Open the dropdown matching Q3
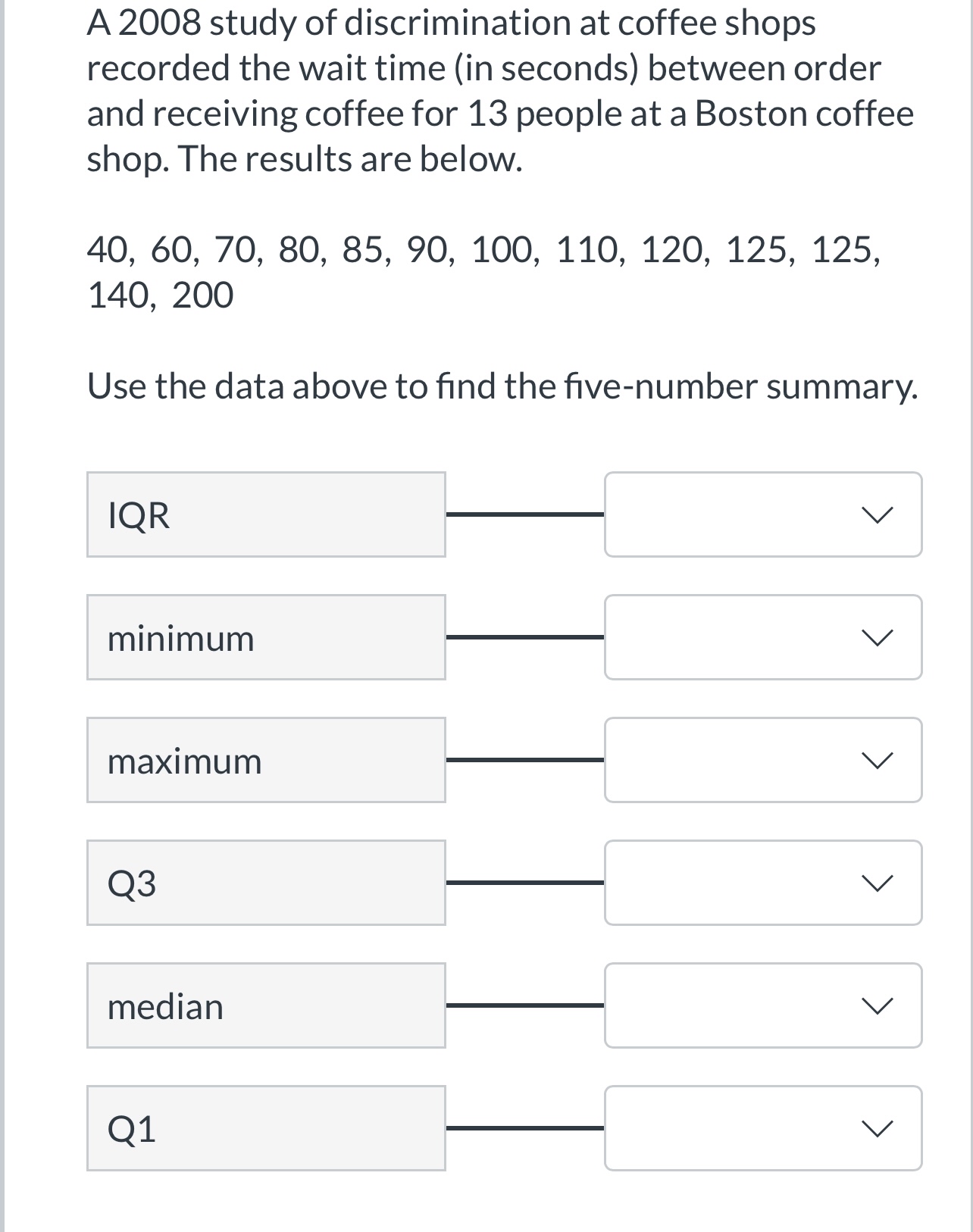 (x=763, y=883)
